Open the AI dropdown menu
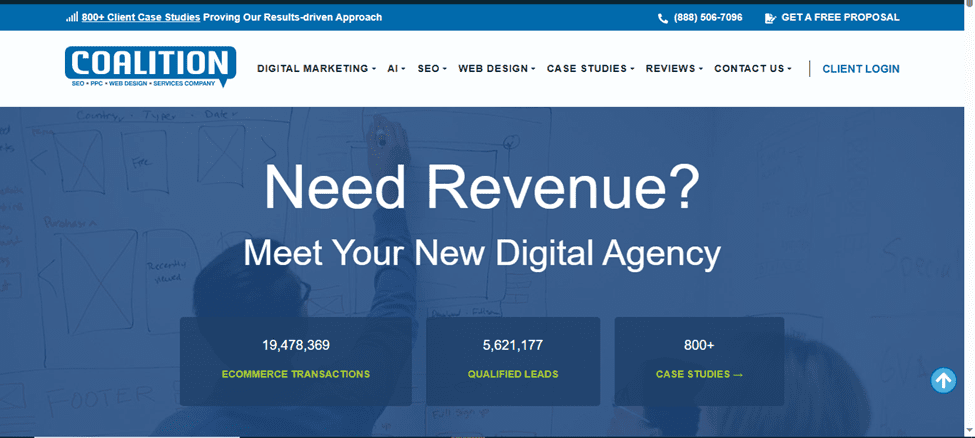Image resolution: width=975 pixels, height=438 pixels. 397,69
